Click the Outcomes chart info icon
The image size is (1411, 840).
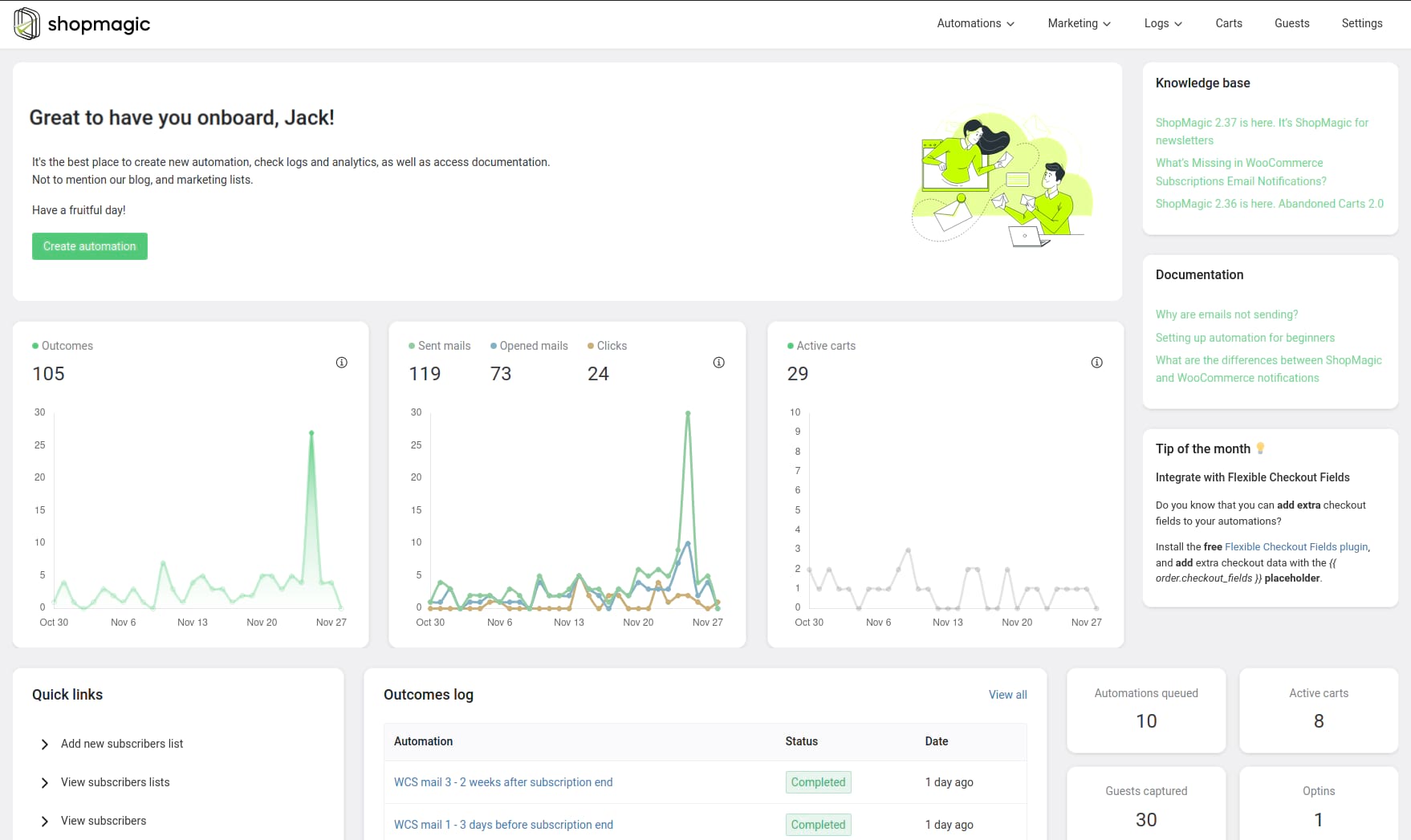(341, 363)
